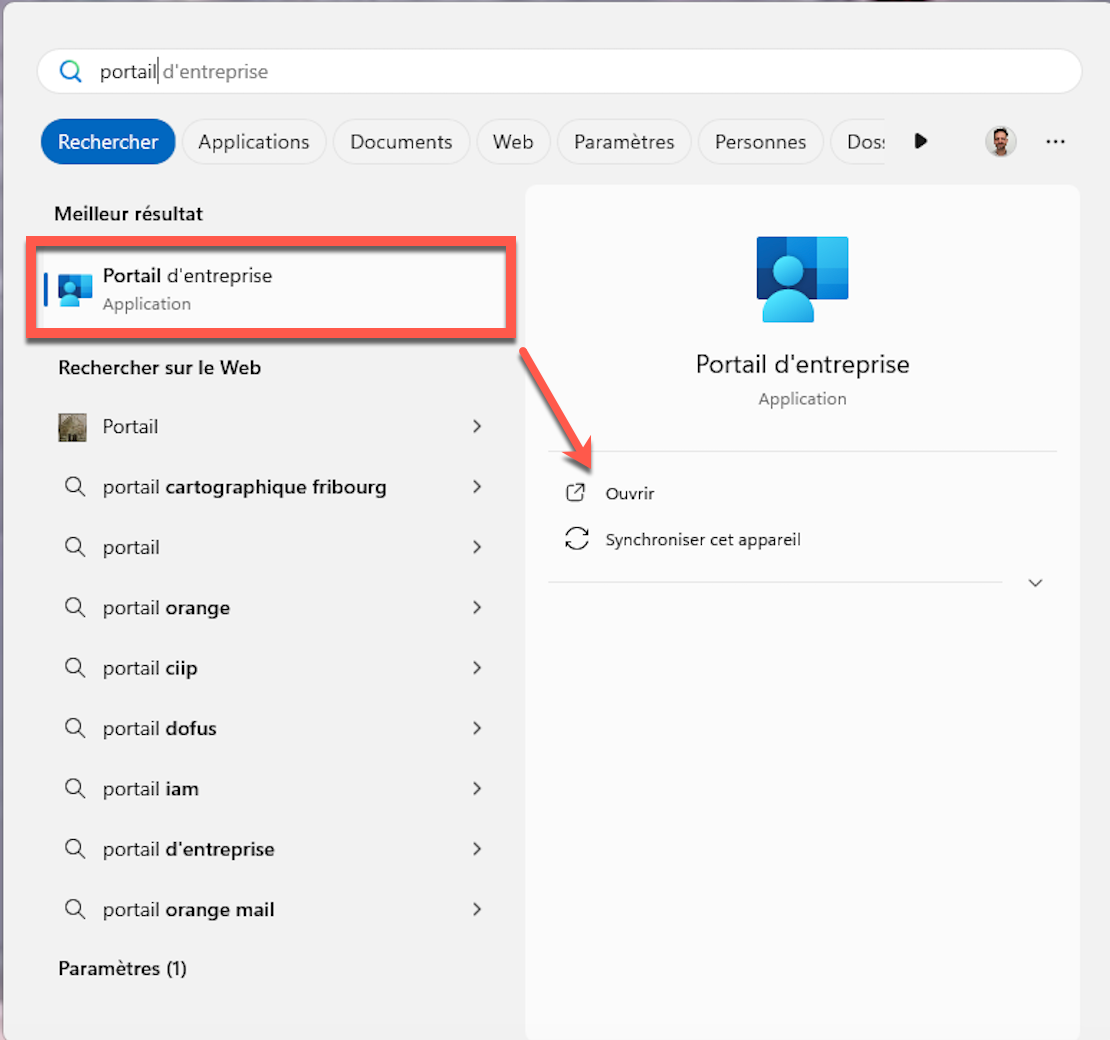Click the Portail d'entreprise icon in best result
The height and width of the screenshot is (1040, 1110).
[75, 290]
